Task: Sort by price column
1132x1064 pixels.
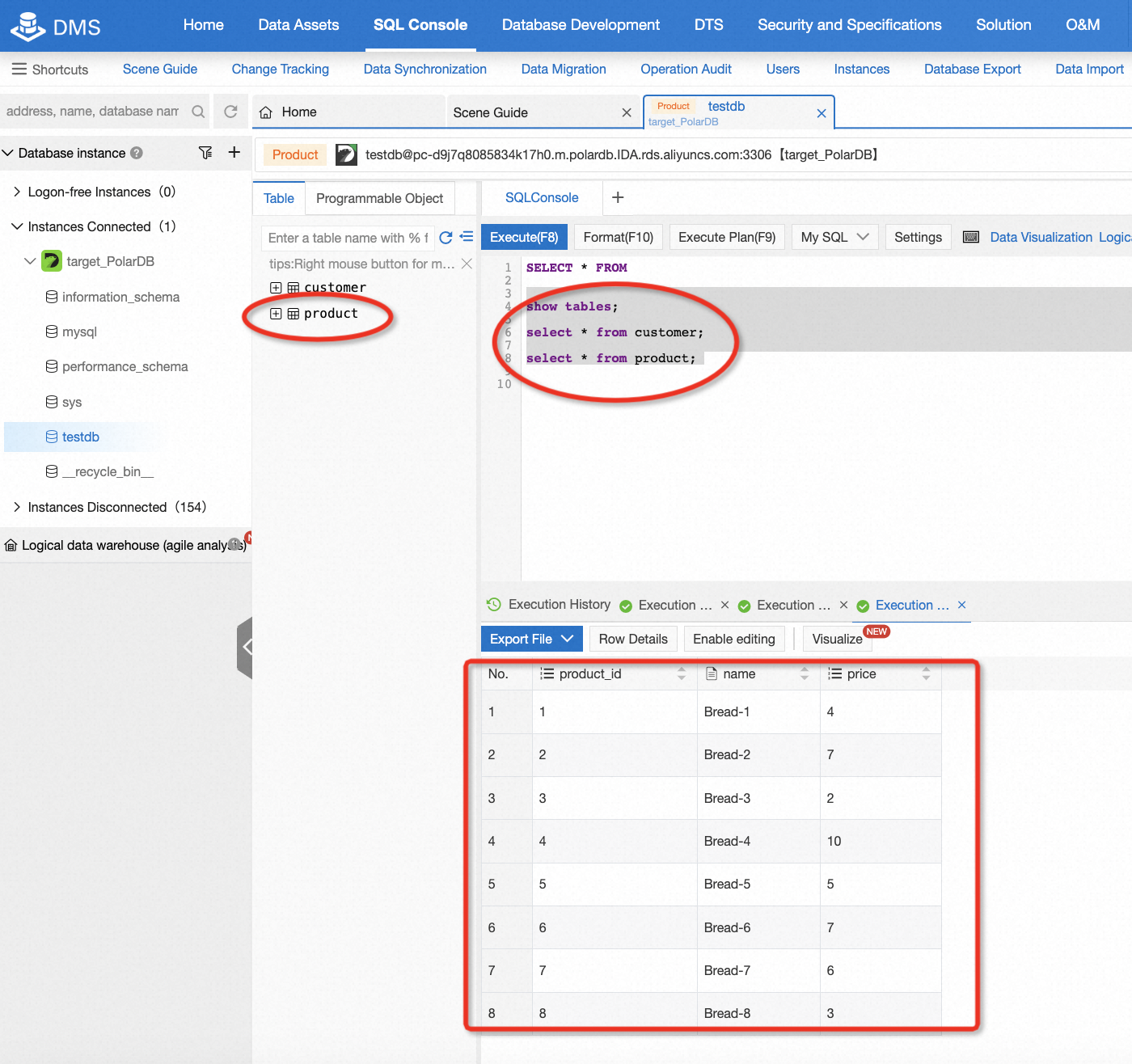Action: click(x=927, y=673)
